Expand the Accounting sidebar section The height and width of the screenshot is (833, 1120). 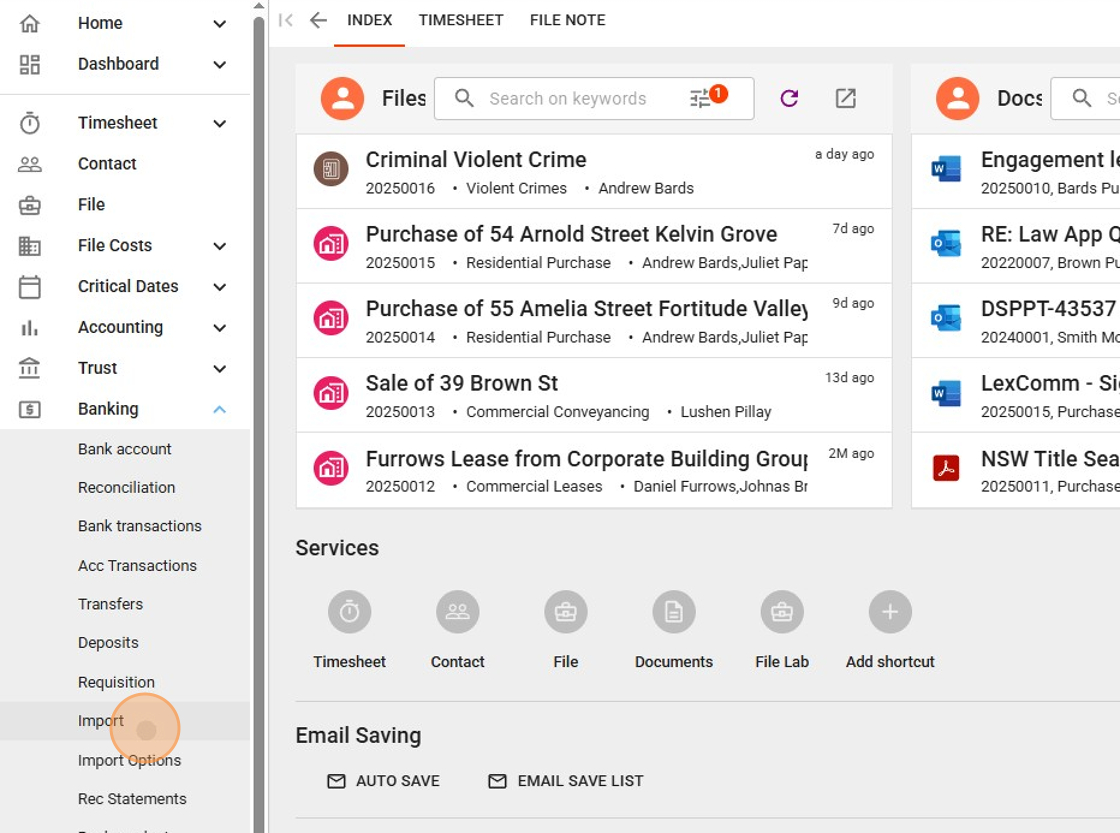tap(219, 327)
